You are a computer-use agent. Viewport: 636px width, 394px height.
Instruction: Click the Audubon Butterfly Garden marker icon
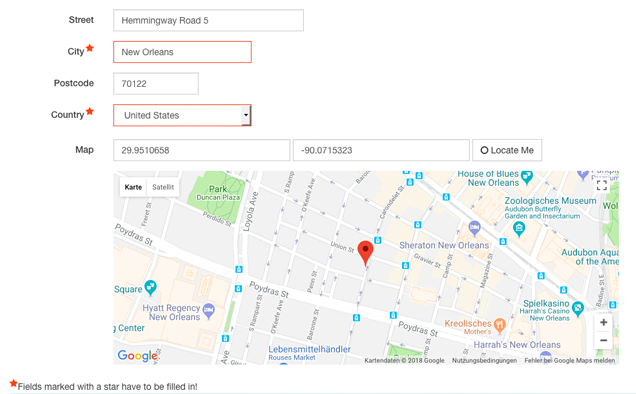click(x=519, y=230)
